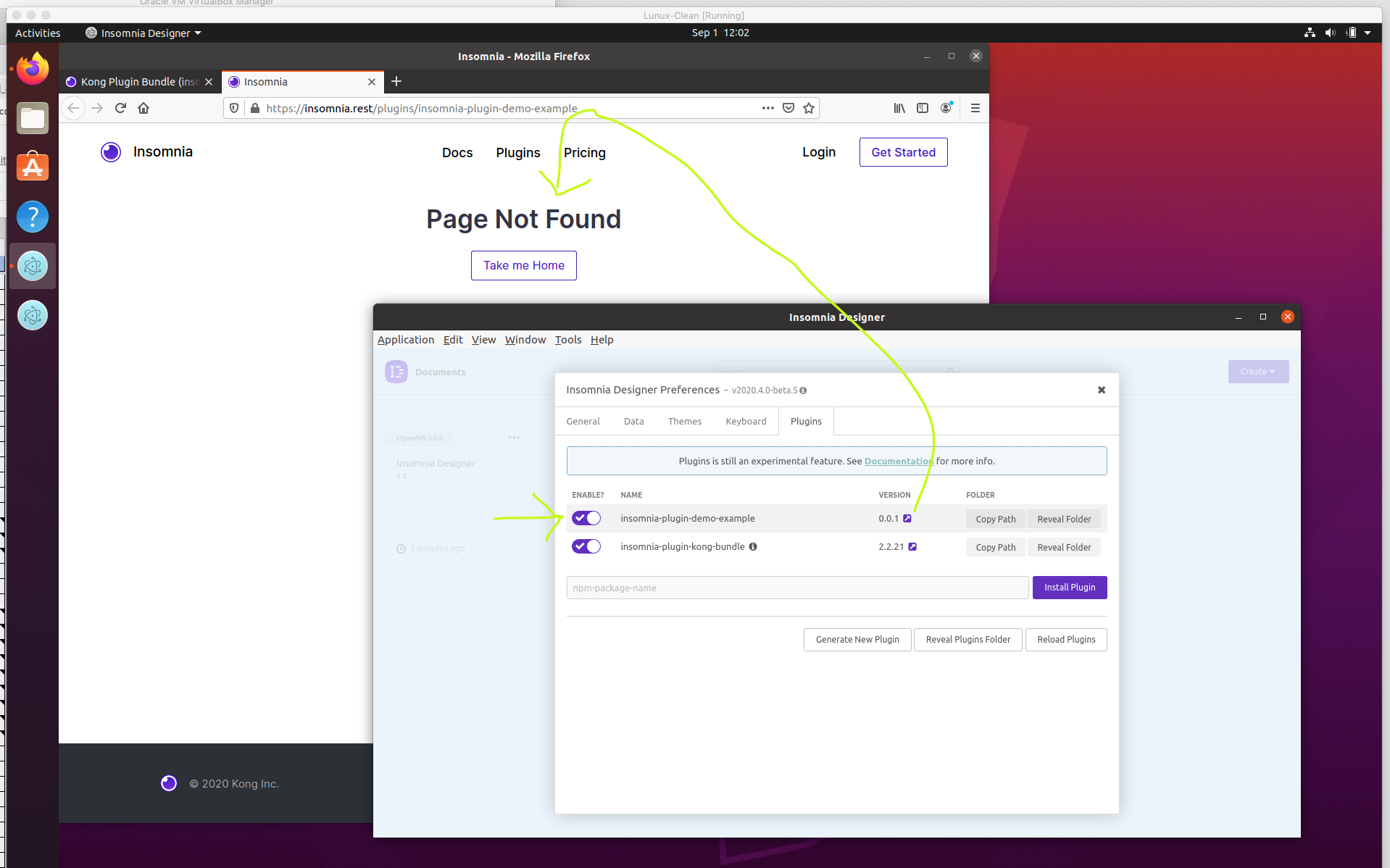Screen dimensions: 1390x868
Task: Open the kong-bundle plugin version link icon
Action: (x=912, y=546)
